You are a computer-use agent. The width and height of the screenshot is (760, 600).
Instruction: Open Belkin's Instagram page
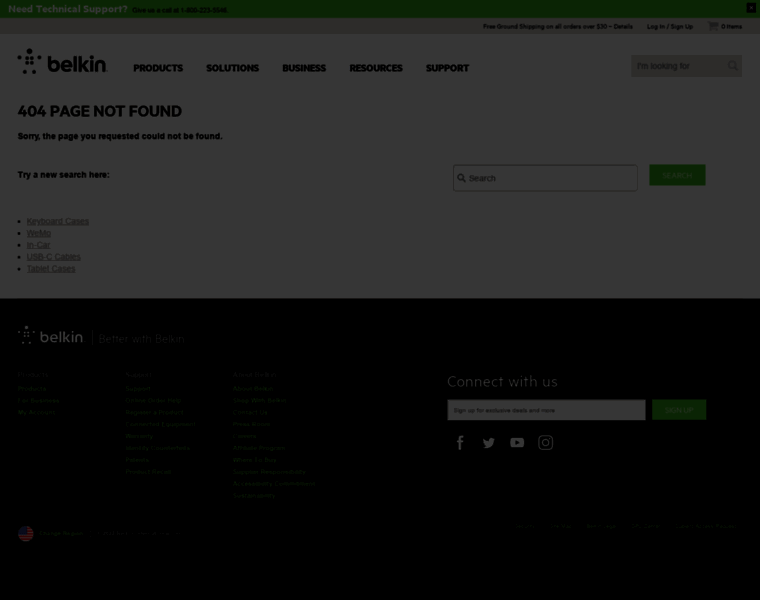click(545, 442)
